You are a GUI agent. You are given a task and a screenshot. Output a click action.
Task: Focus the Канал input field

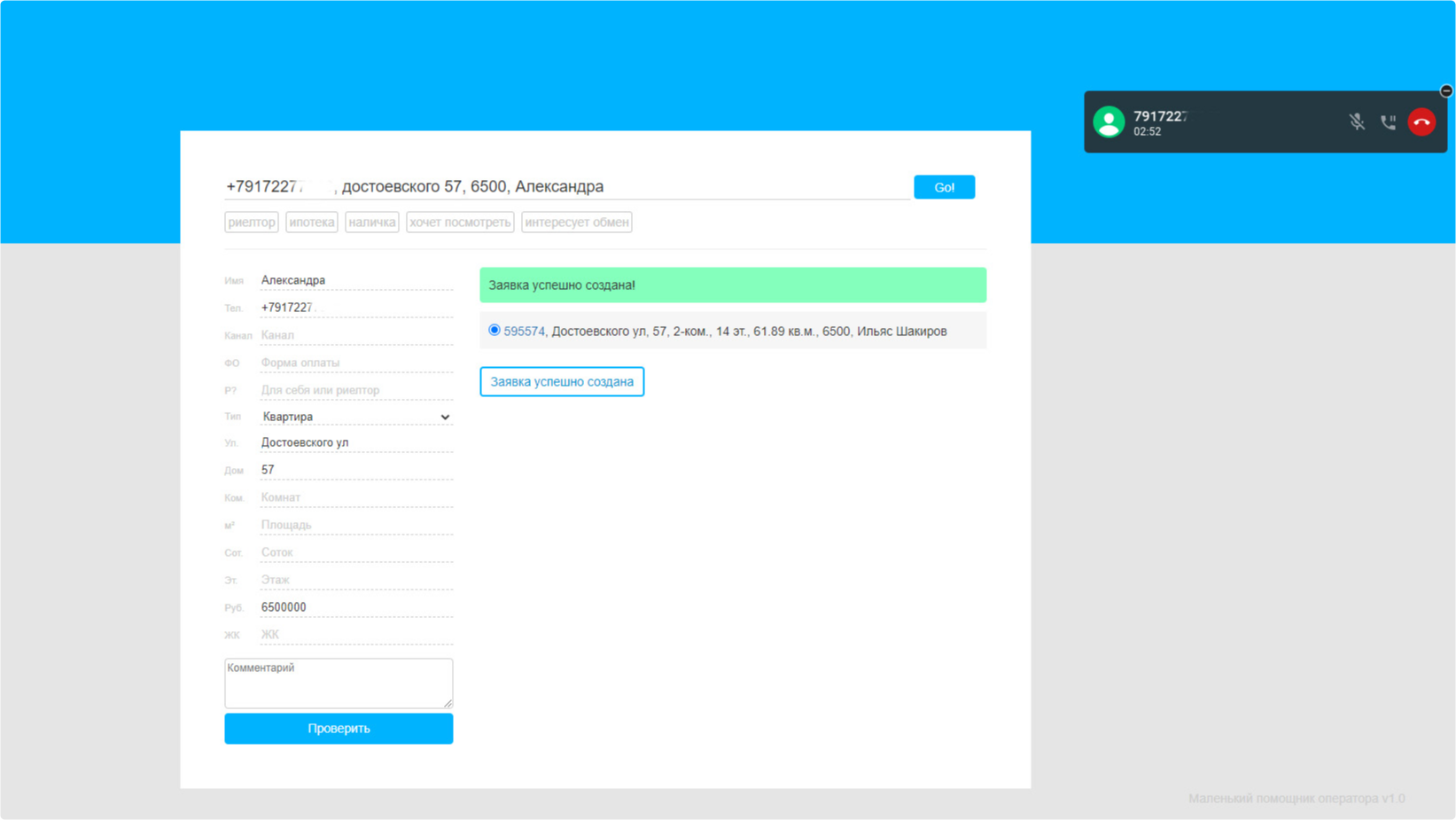pos(356,335)
